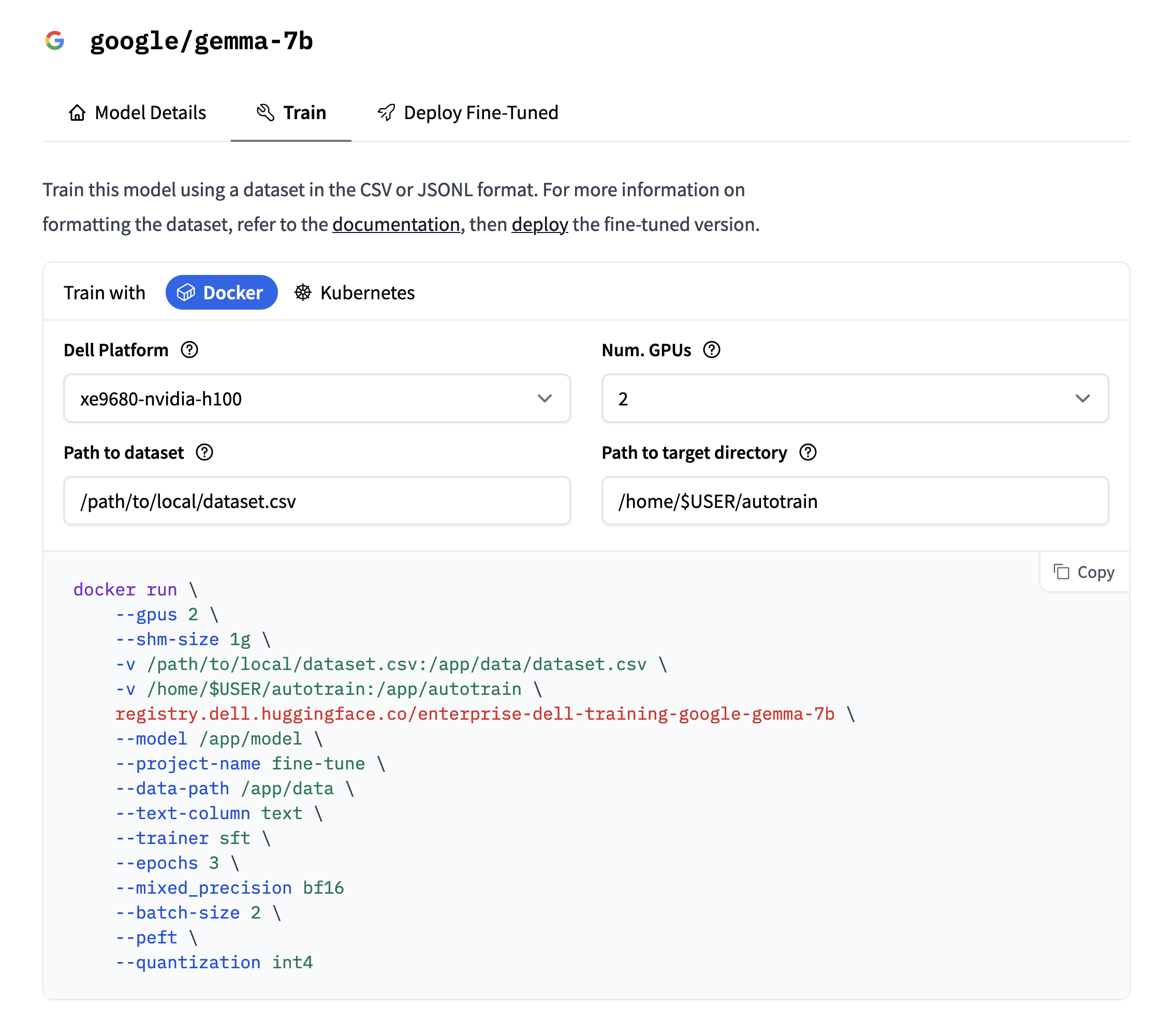Click chevron on xe9680-nvidia-h100 selector

click(545, 399)
